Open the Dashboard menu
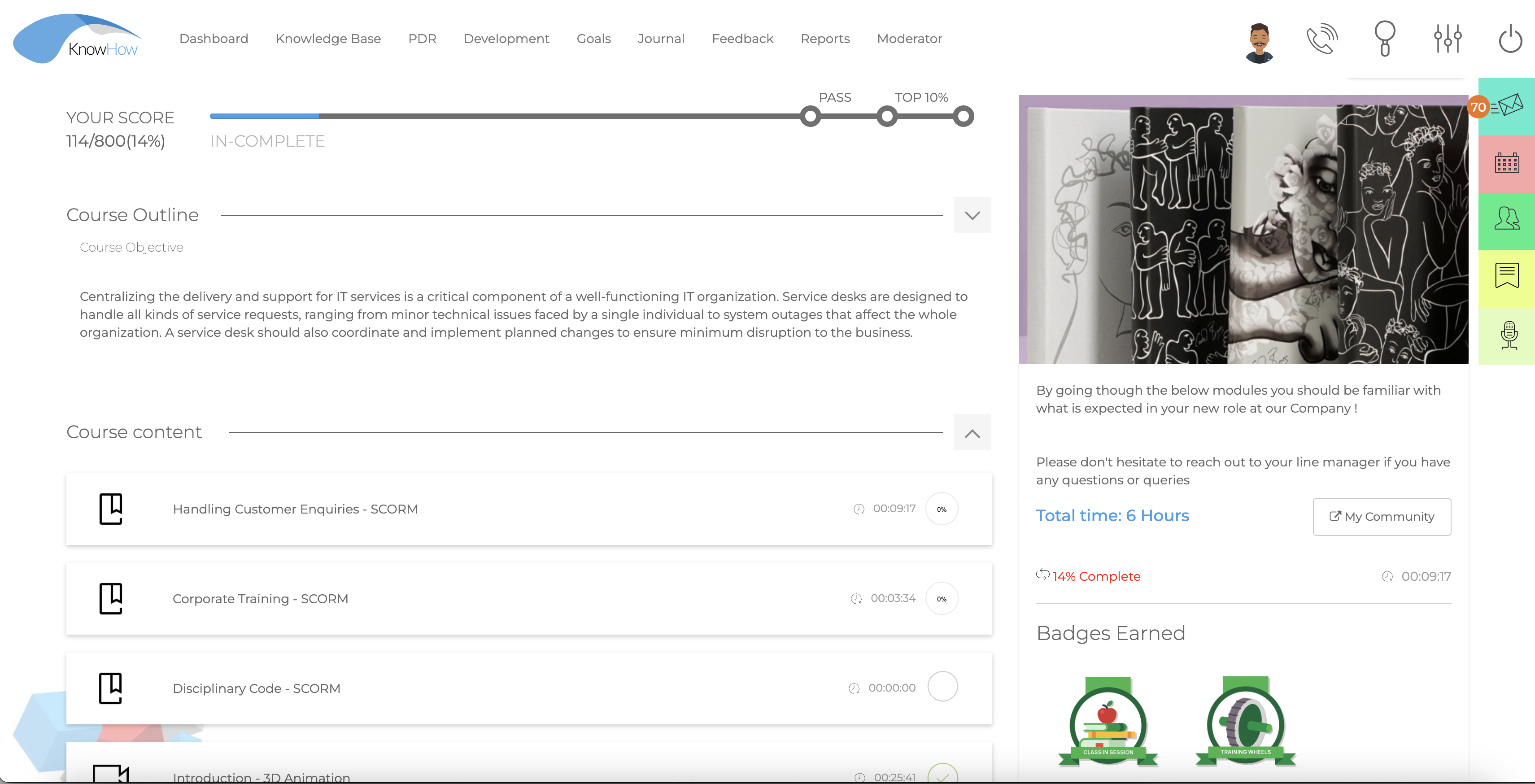Viewport: 1535px width, 784px height. 214,39
